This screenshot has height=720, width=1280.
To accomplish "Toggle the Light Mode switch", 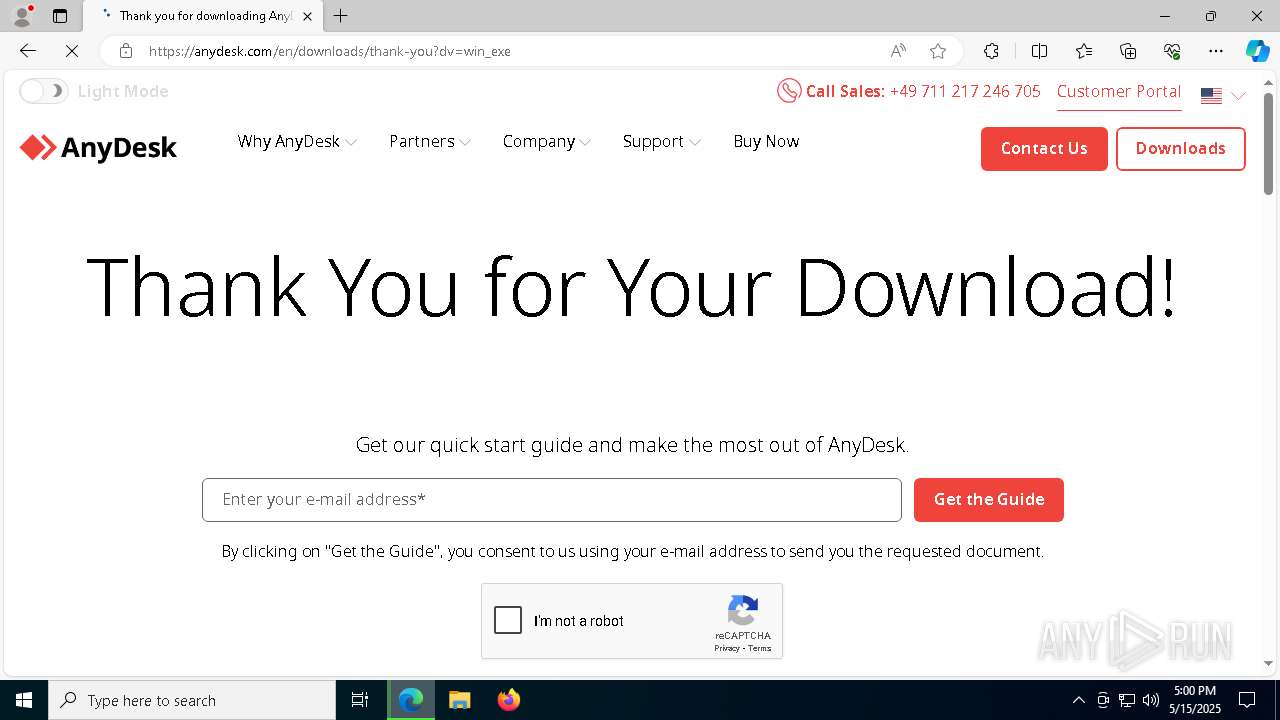I will (x=43, y=91).
